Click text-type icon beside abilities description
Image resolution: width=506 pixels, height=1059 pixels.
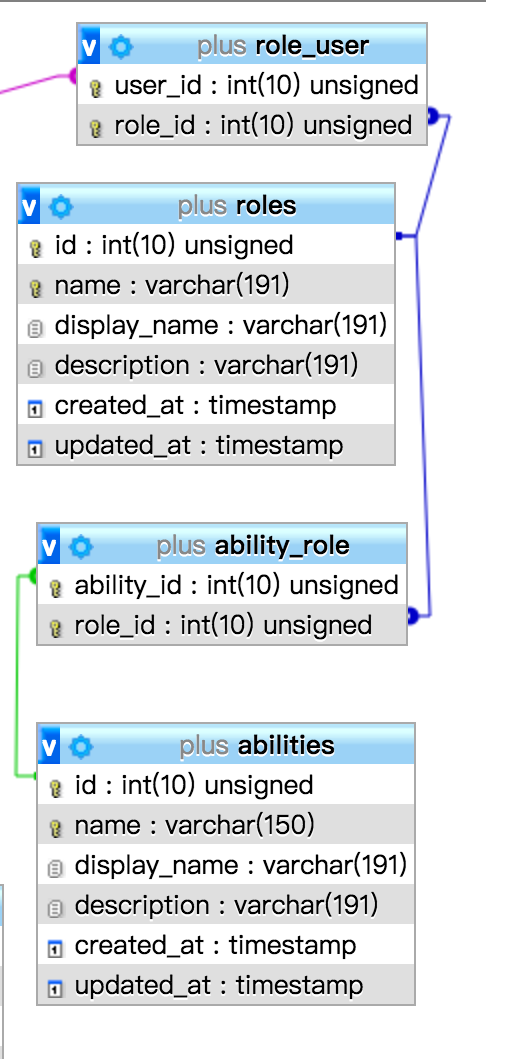(x=55, y=908)
